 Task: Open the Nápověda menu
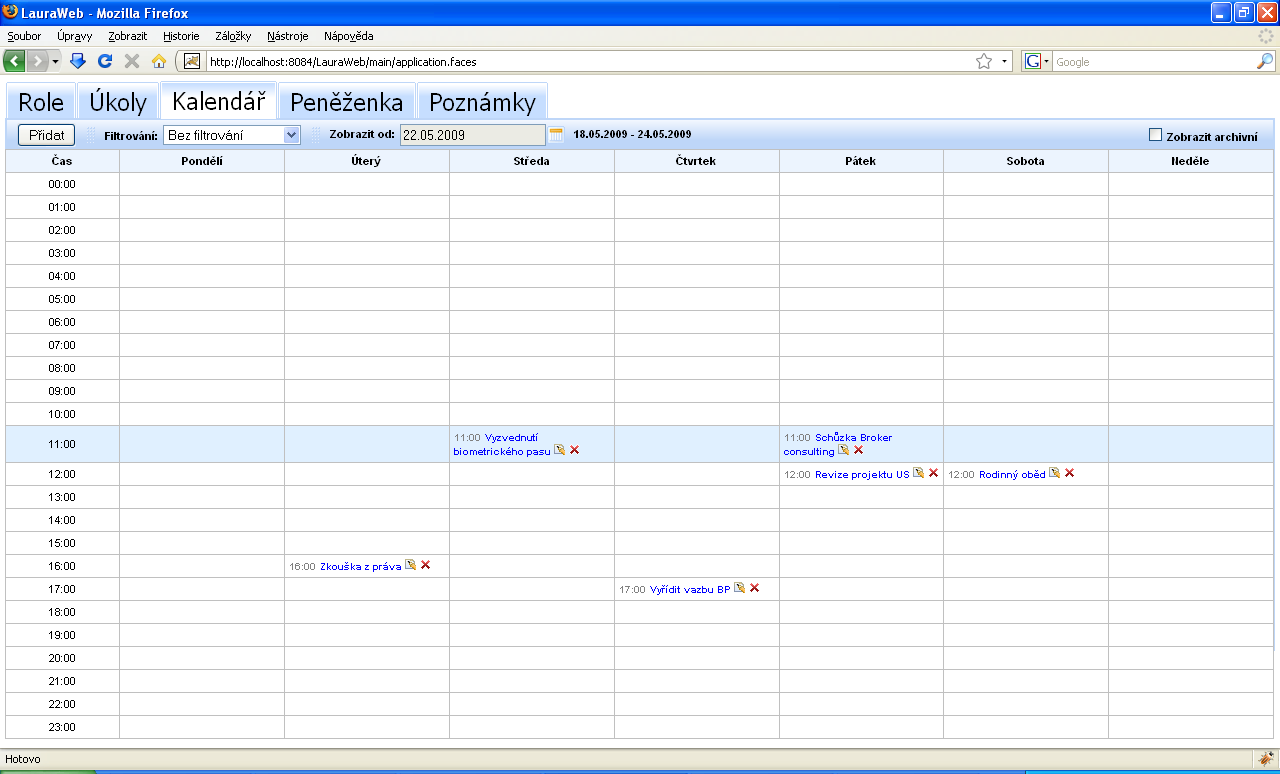[349, 36]
